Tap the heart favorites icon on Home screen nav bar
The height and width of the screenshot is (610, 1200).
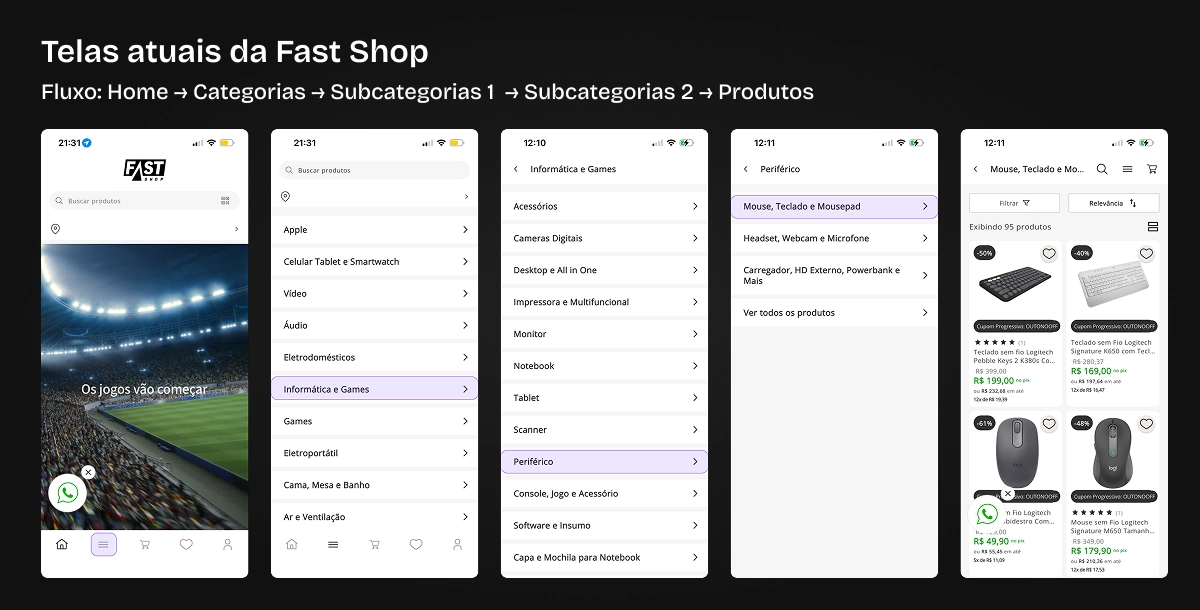186,544
